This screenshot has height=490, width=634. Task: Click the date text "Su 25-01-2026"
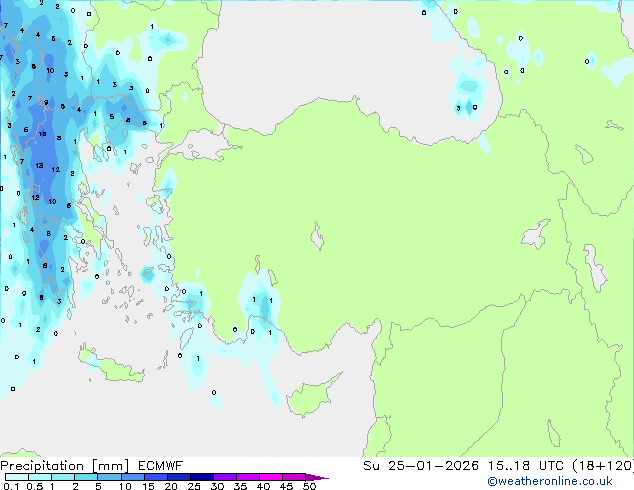pyautogui.click(x=421, y=466)
